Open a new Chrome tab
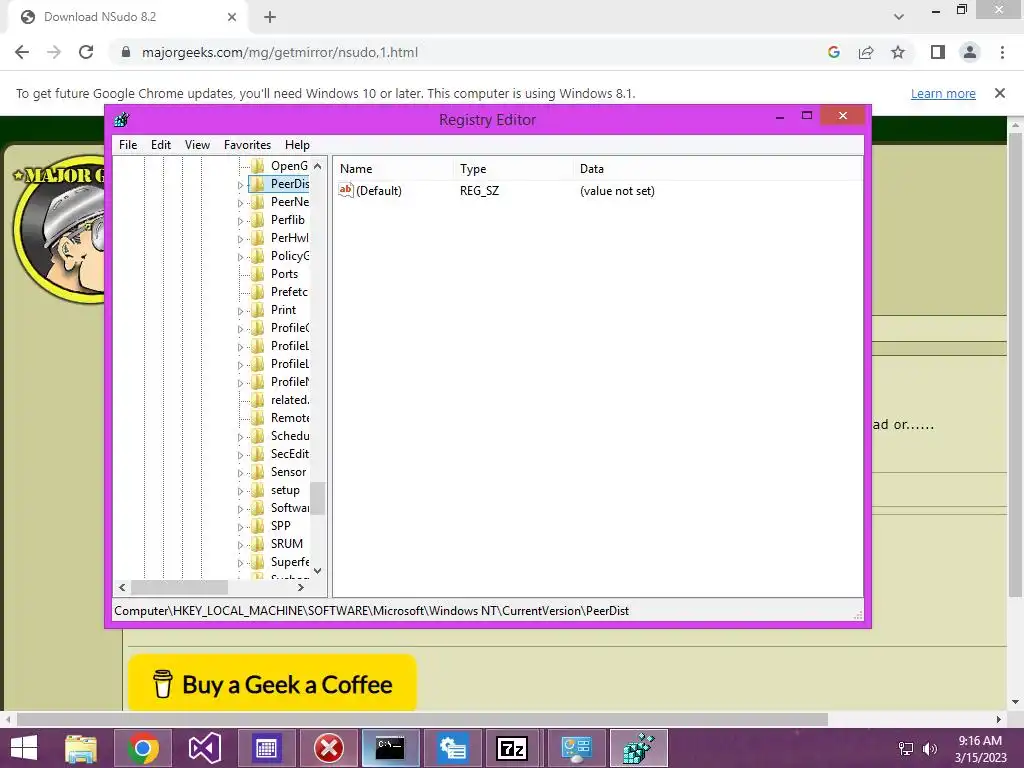The width and height of the screenshot is (1024, 768). pyautogui.click(x=270, y=17)
